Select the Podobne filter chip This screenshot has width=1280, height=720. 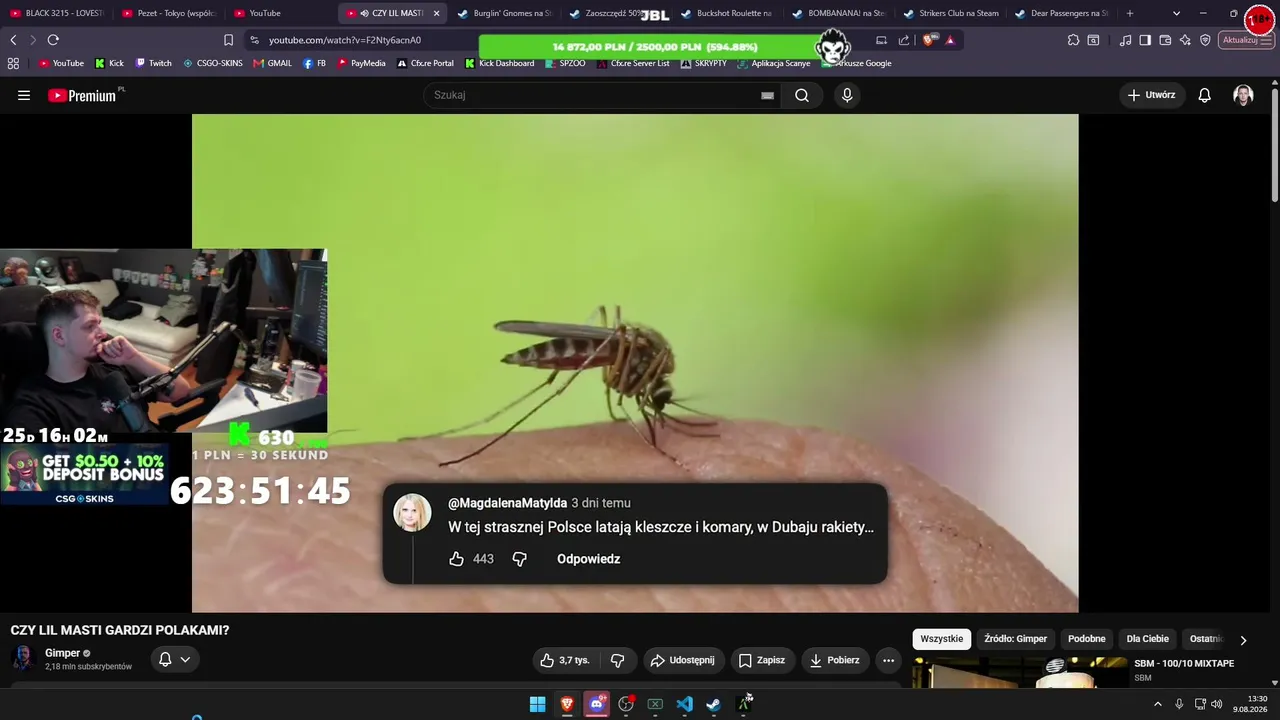coord(1086,639)
